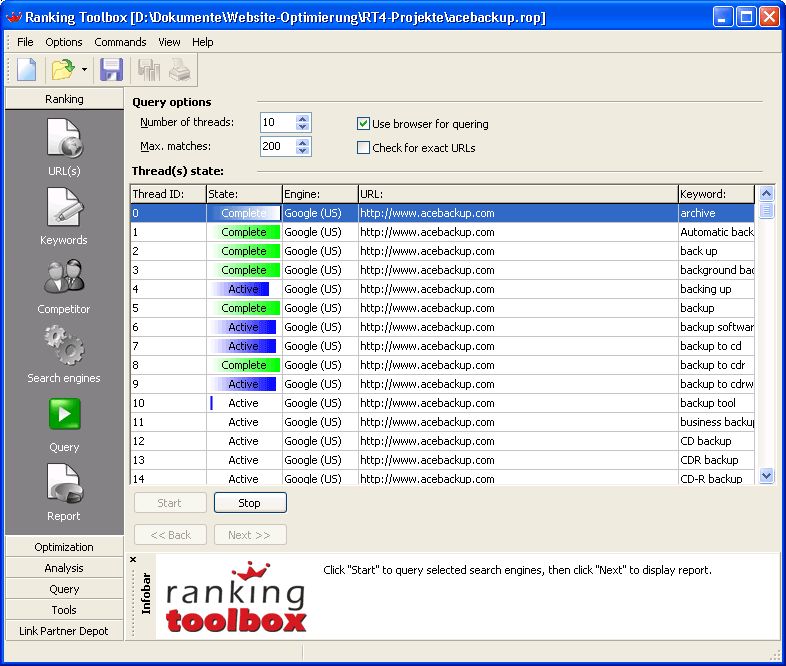Click the green Query play icon

pyautogui.click(x=64, y=414)
